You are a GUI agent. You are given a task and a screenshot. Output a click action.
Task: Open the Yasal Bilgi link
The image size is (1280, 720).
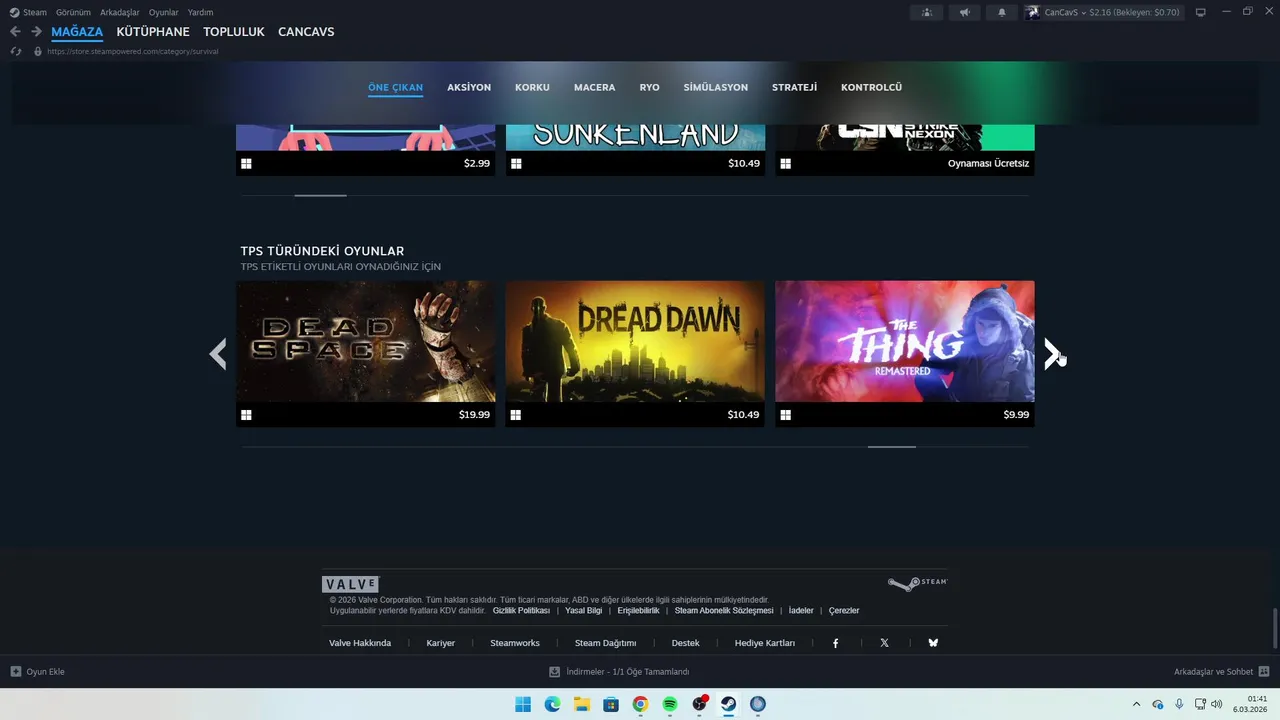pyautogui.click(x=584, y=611)
